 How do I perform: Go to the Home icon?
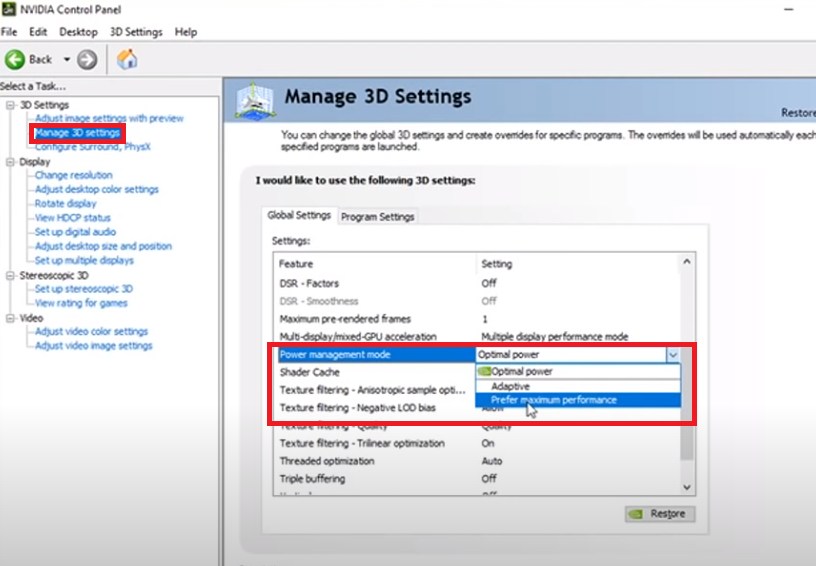pyautogui.click(x=127, y=59)
